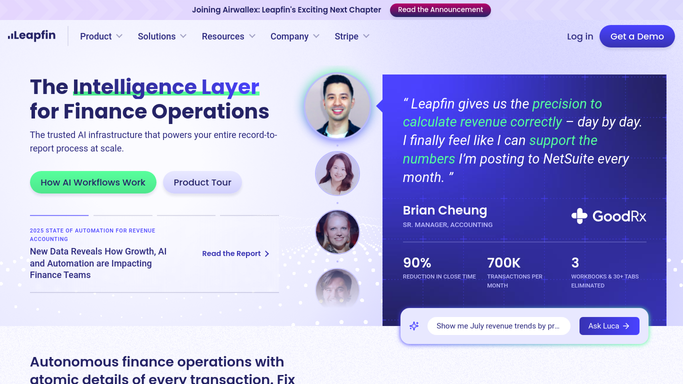Open the Resources nav item
The width and height of the screenshot is (683, 384).
[223, 37]
